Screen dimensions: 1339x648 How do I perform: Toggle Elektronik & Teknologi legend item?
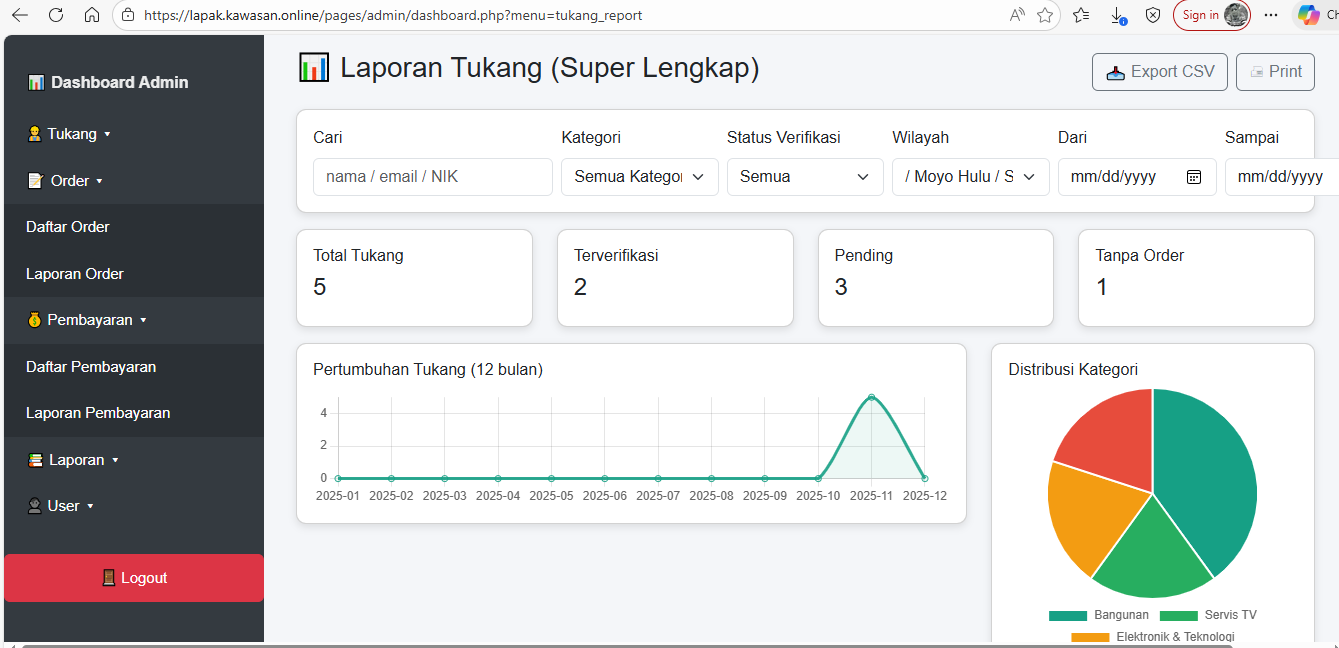(1152, 637)
